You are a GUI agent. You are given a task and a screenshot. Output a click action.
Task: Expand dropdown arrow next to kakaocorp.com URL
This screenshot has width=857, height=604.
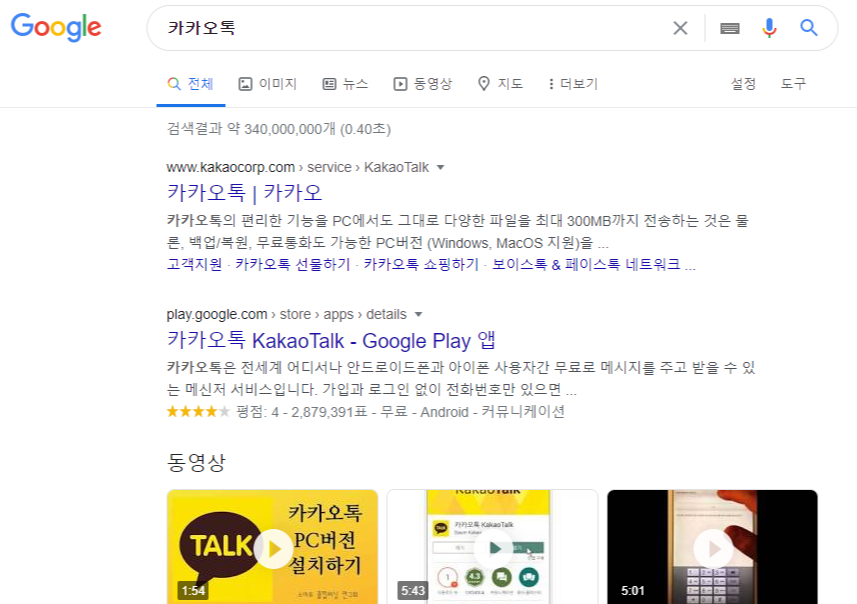pos(441,168)
